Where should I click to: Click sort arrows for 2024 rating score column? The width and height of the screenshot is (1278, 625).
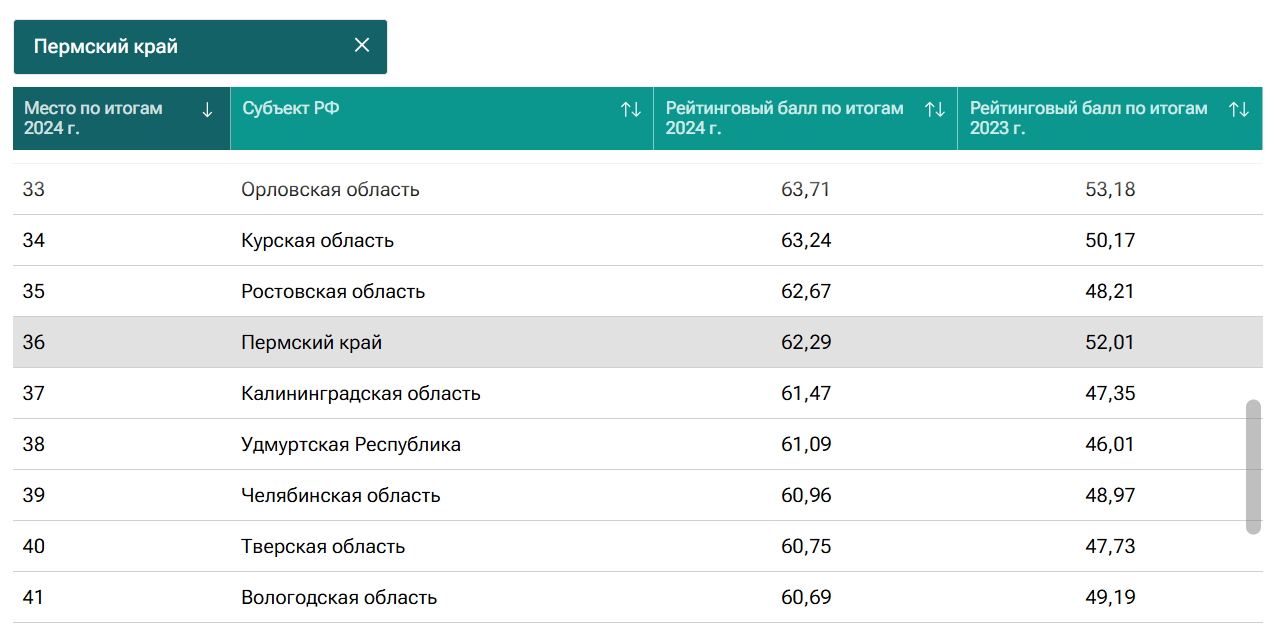[x=934, y=110]
